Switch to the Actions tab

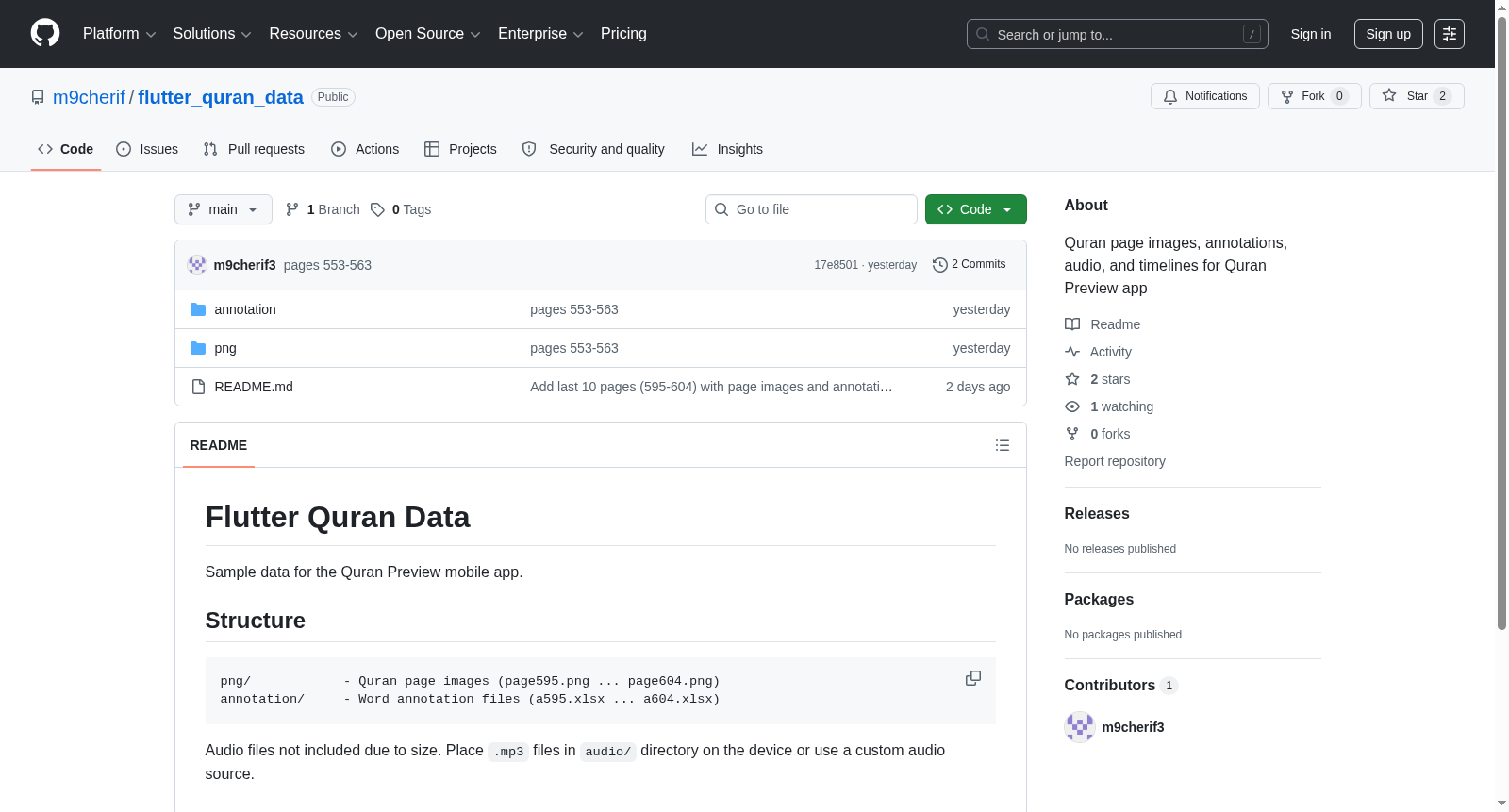365,149
